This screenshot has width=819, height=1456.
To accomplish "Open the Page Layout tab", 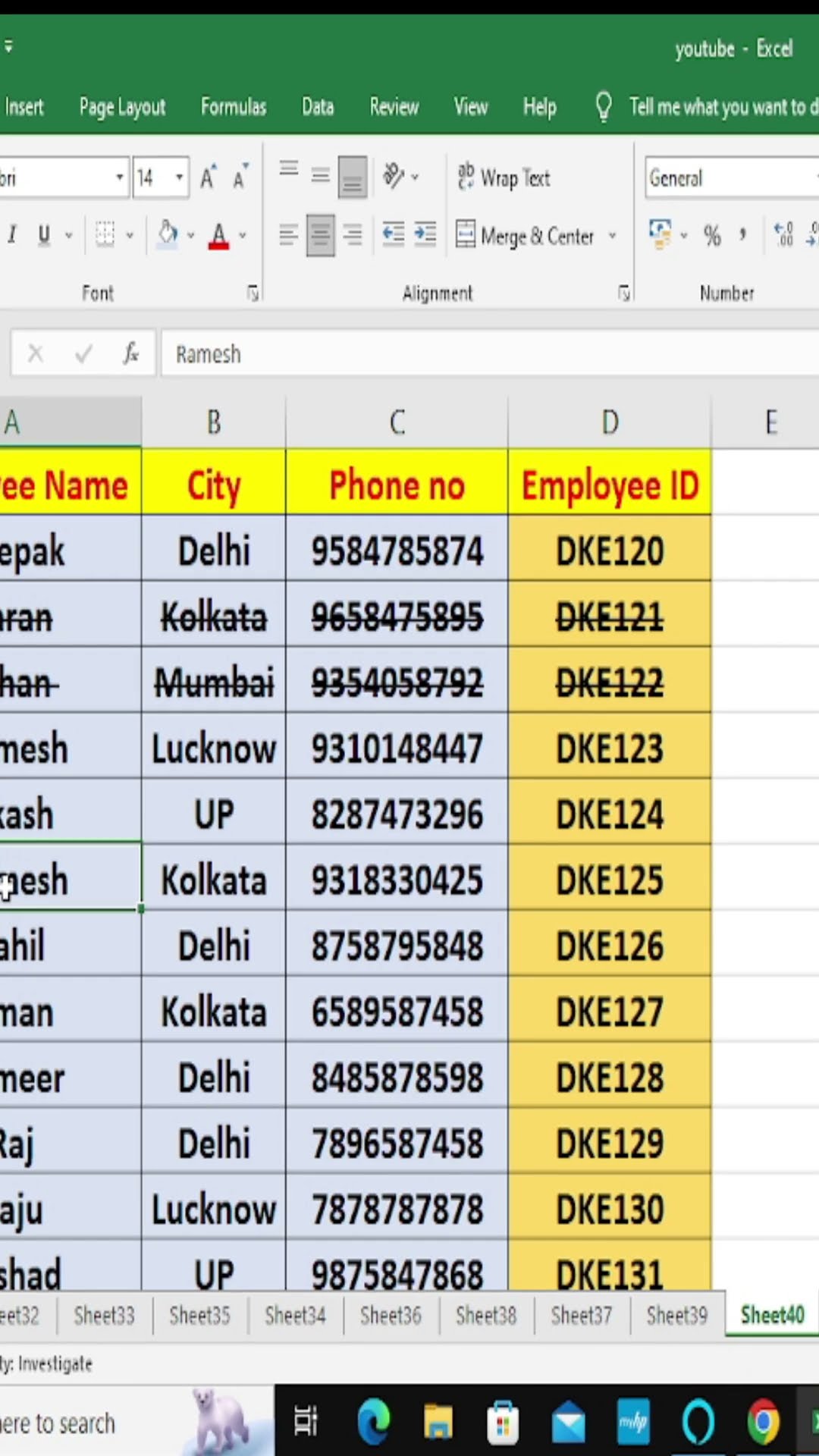I will (122, 108).
